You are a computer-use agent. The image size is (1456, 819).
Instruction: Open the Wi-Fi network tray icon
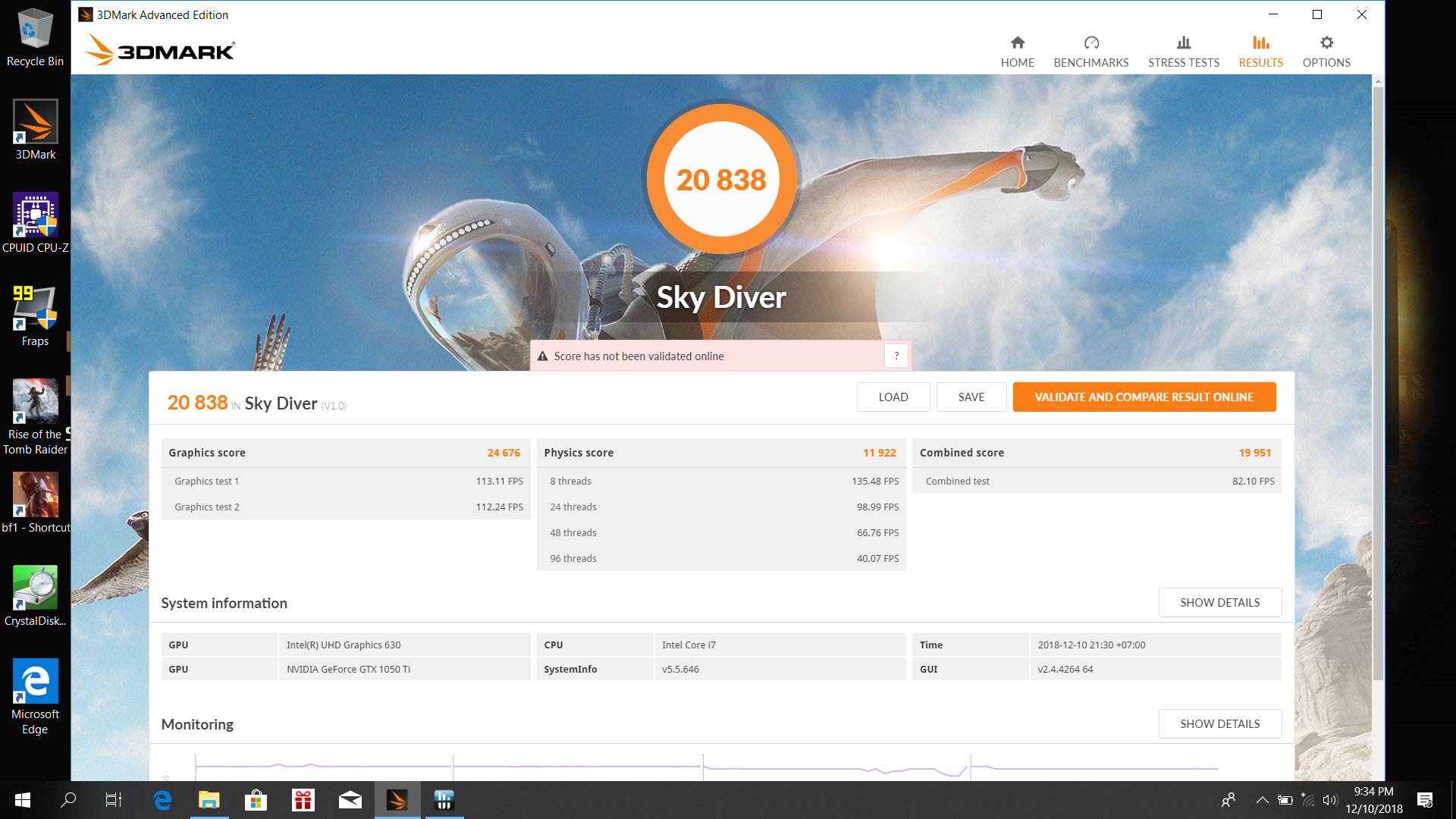[x=1307, y=800]
